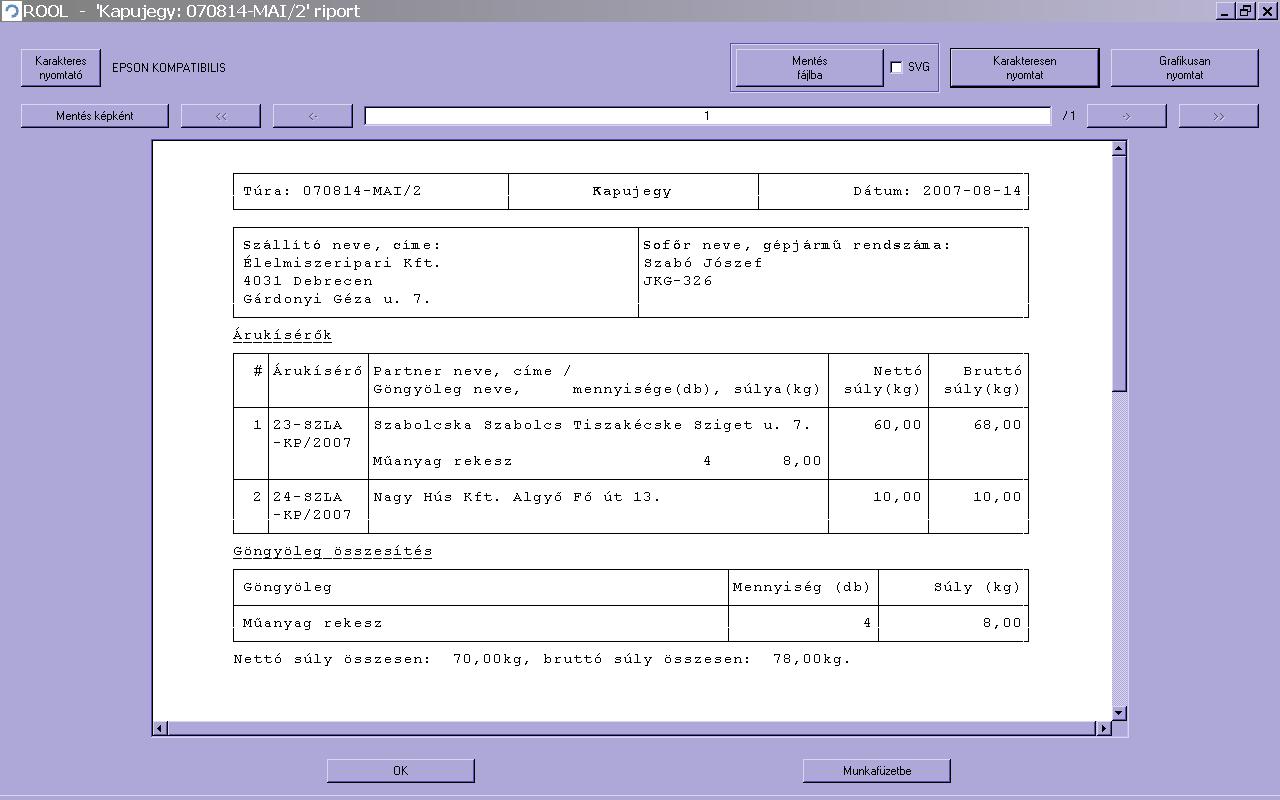The width and height of the screenshot is (1280, 800).
Task: Click the vertical scrollbar thumb
Action: [x=1119, y=270]
